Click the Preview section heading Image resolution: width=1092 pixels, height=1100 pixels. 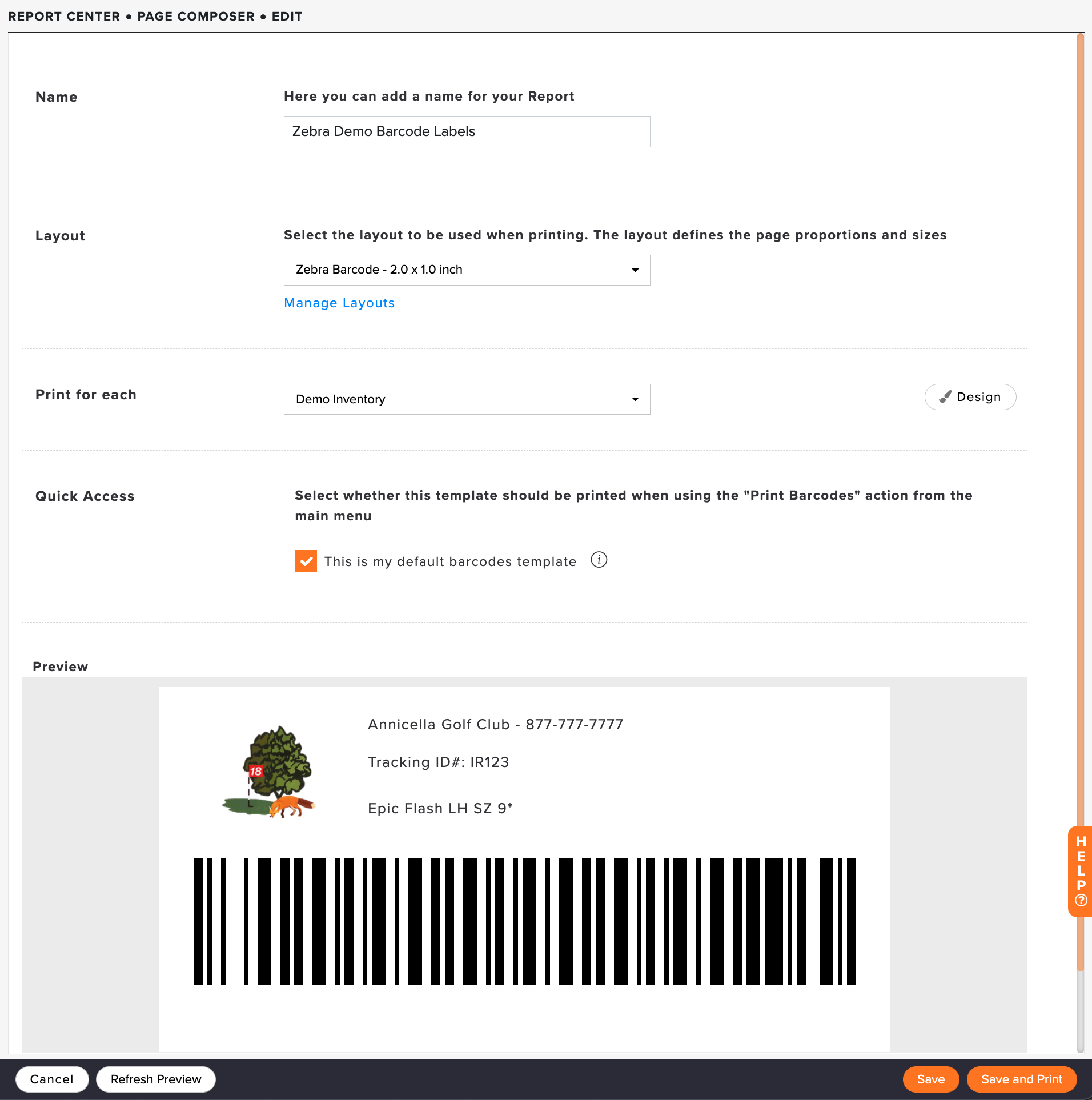click(61, 667)
